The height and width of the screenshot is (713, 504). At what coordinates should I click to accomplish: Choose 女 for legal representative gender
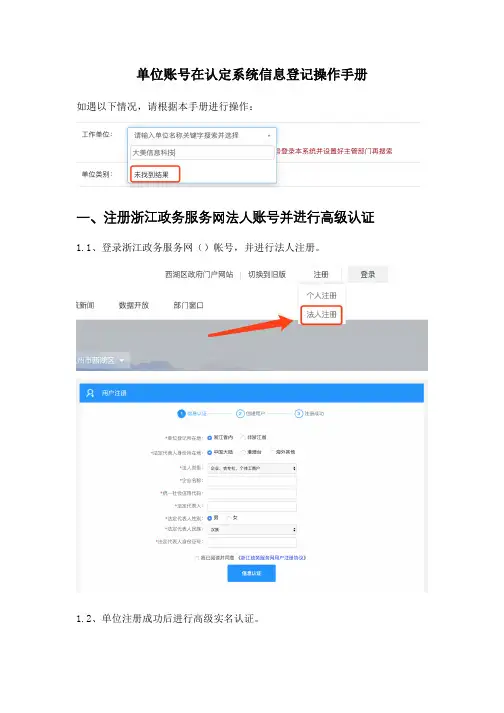pos(229,518)
